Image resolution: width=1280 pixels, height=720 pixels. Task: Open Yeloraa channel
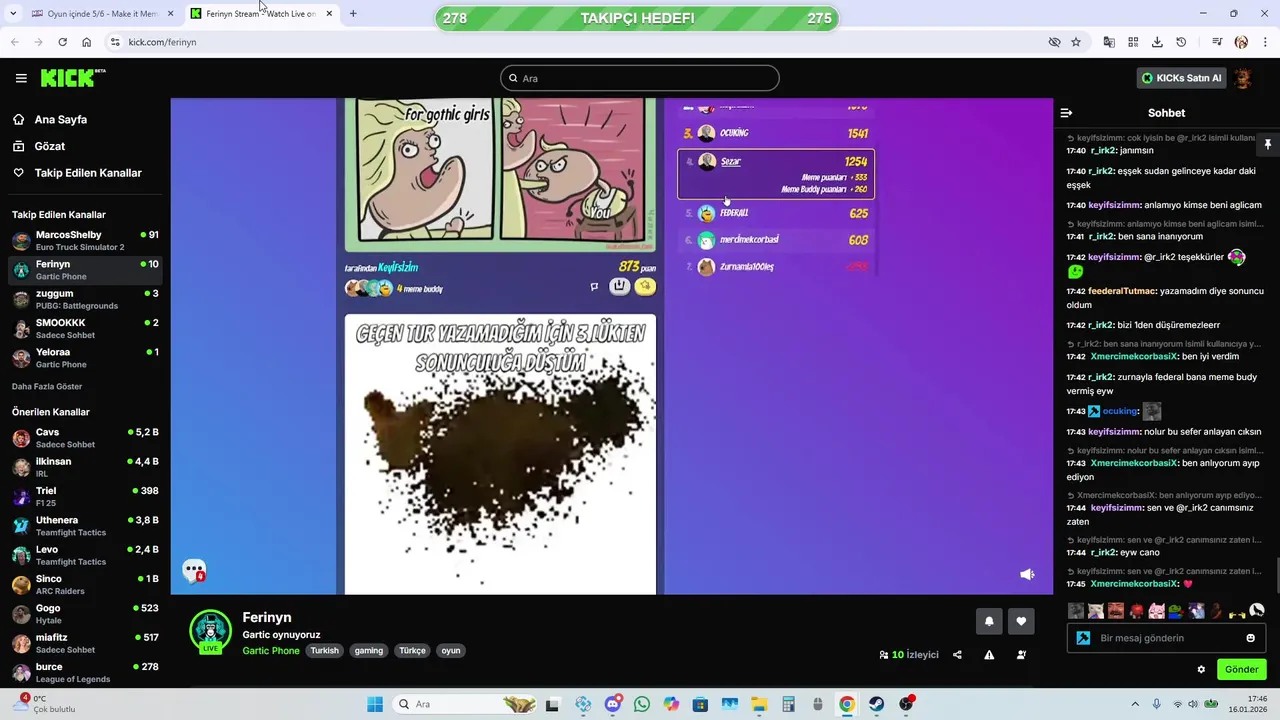point(85,358)
